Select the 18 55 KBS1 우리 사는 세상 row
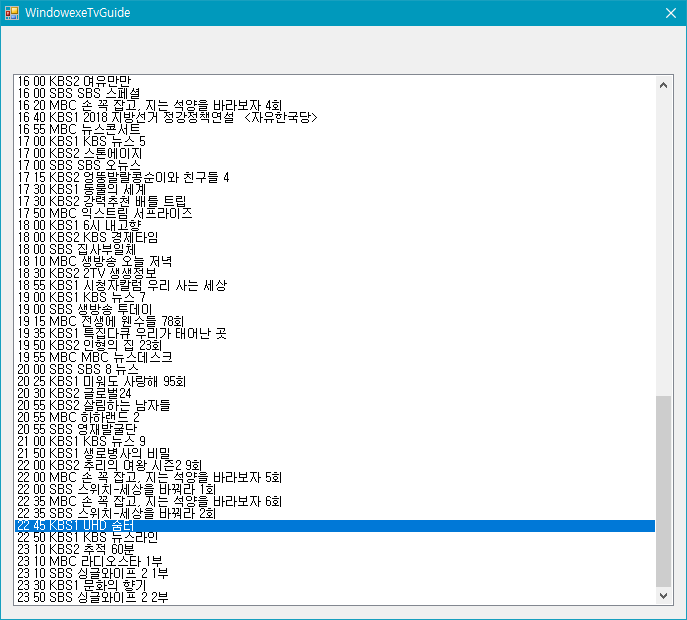Image resolution: width=687 pixels, height=620 pixels. click(x=335, y=286)
